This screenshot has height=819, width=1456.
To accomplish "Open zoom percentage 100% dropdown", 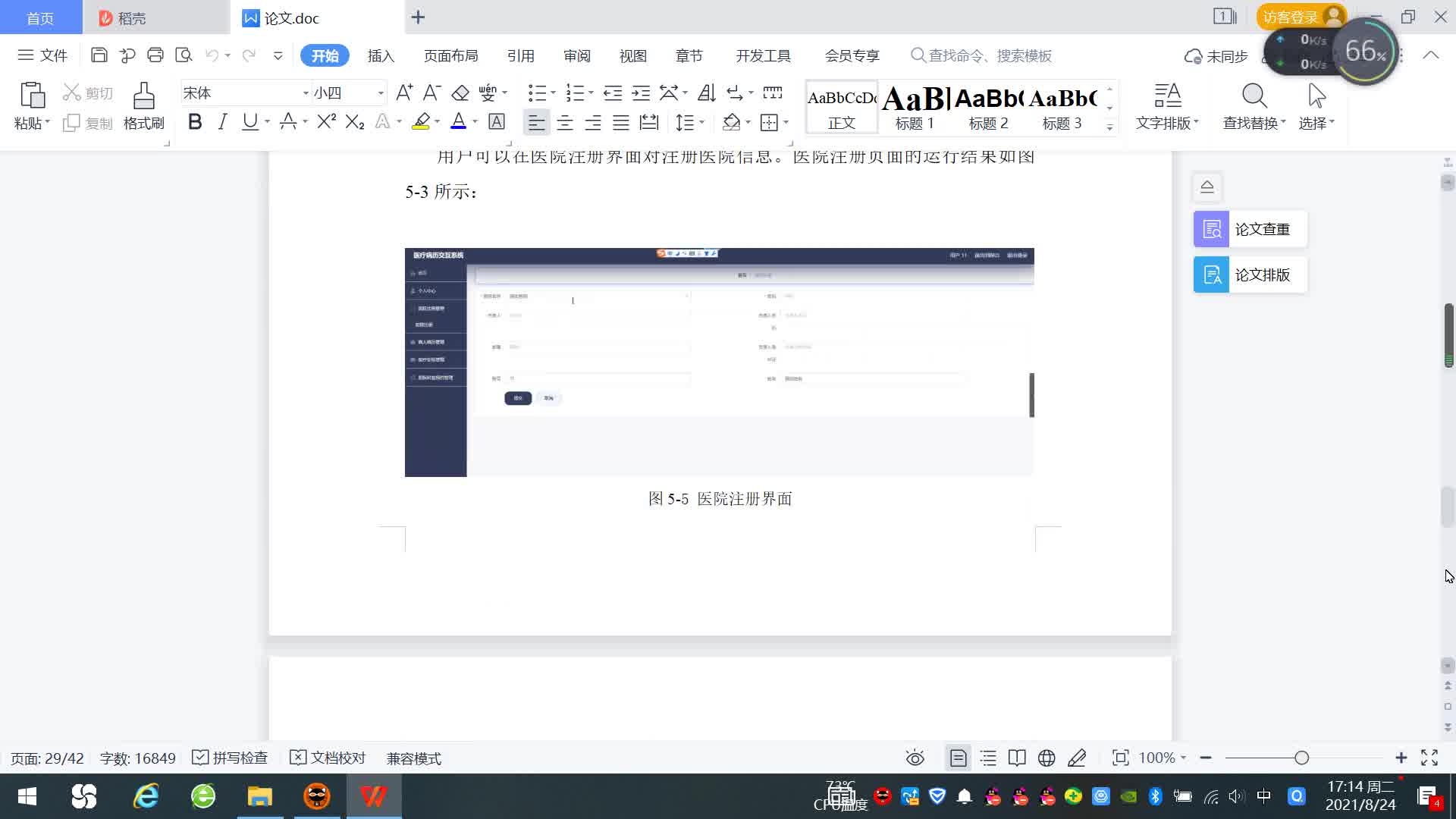I will [1163, 758].
